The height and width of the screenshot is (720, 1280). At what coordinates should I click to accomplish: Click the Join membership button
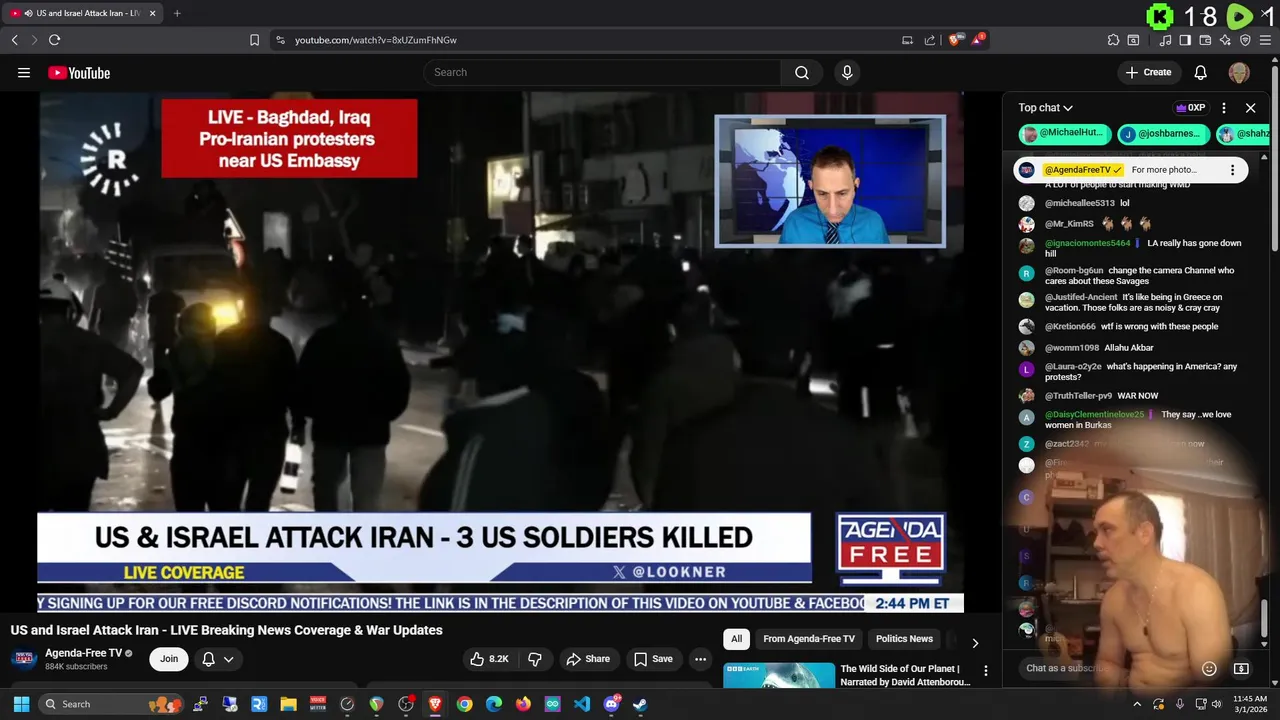pos(169,659)
